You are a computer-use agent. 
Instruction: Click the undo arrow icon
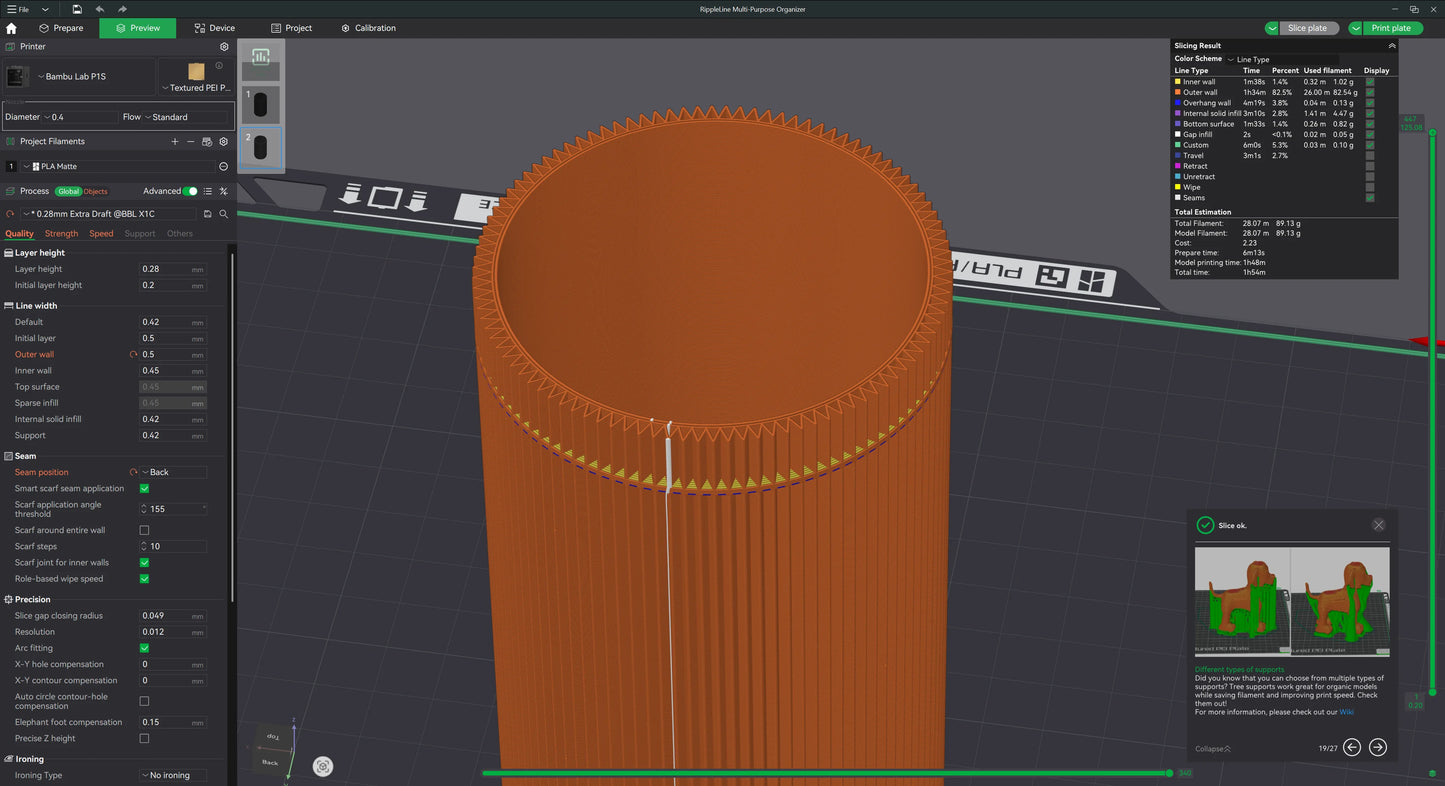100,9
